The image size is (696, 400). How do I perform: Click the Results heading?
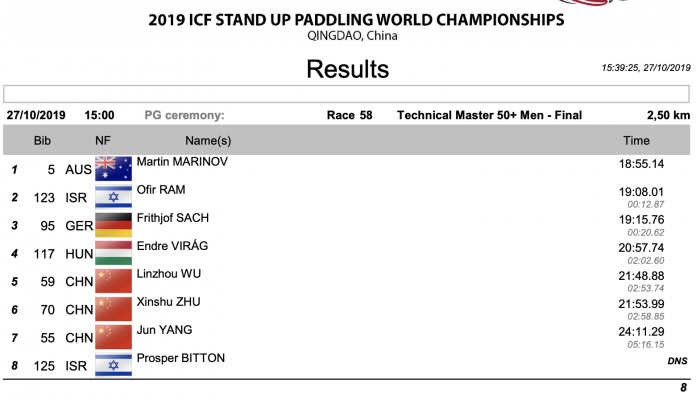(x=347, y=69)
